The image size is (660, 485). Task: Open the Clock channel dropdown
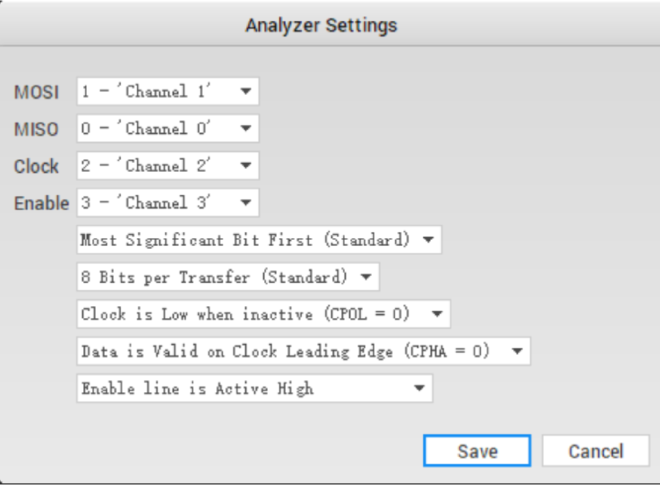[x=167, y=166]
